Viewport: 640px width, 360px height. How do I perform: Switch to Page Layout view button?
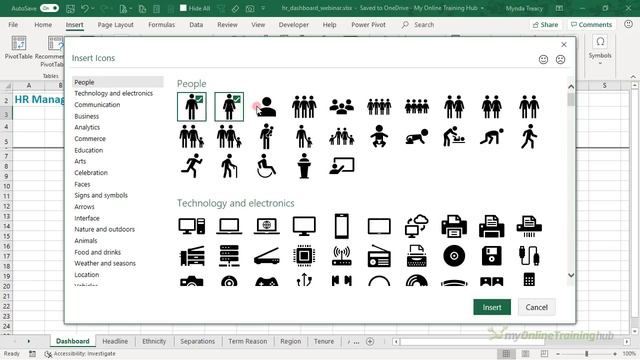pos(525,353)
